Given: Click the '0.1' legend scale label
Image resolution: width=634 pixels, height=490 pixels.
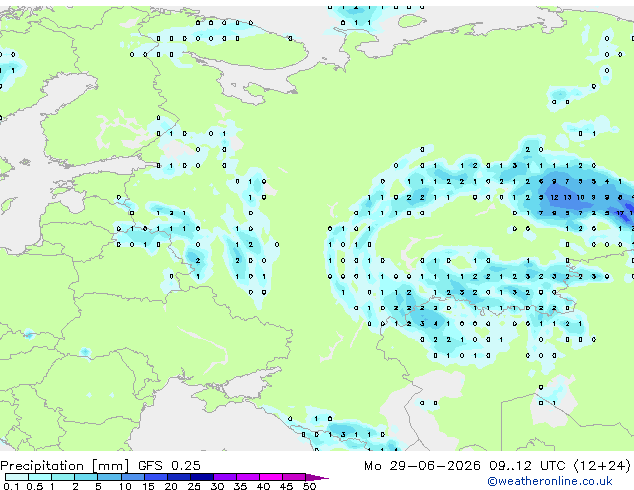Looking at the screenshot, I should tap(11, 486).
